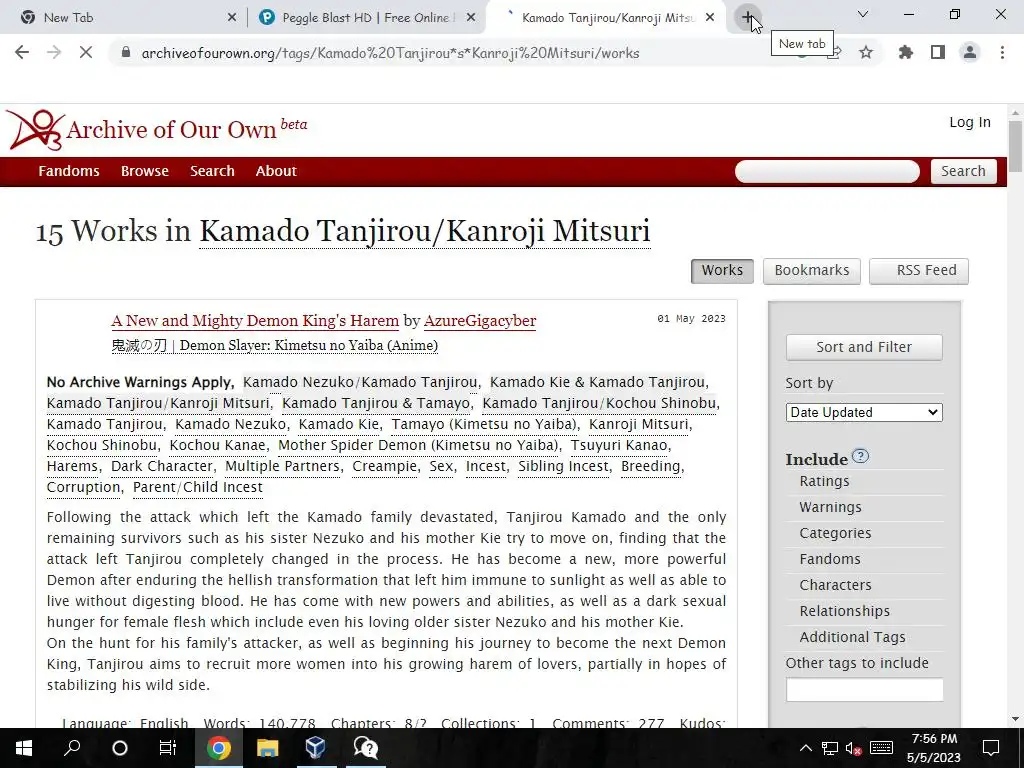Viewport: 1024px width, 768px height.
Task: Expand the Relationships filter
Action: click(x=844, y=611)
